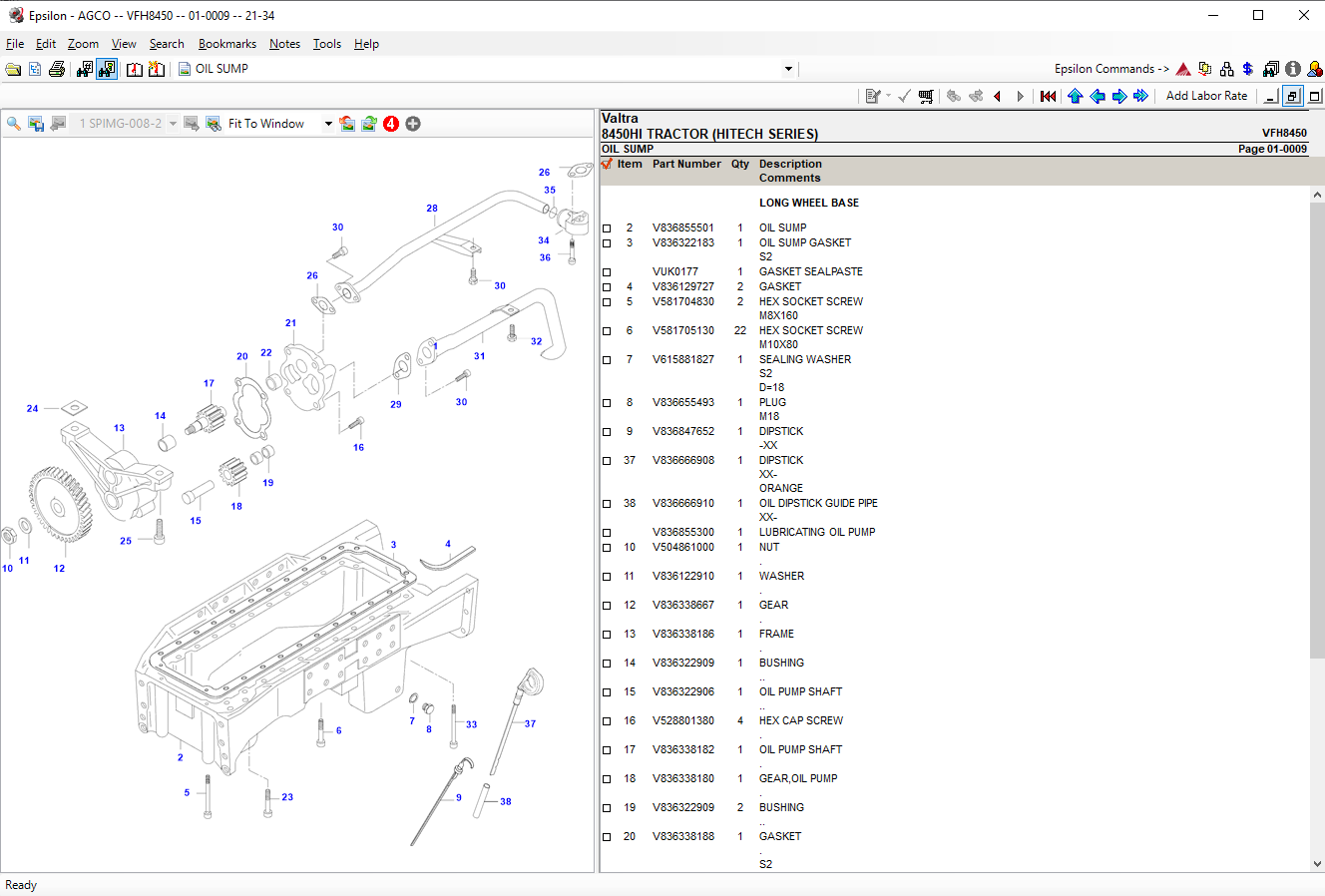The image size is (1325, 896).
Task: Print using the printer toolbar icon
Action: point(57,69)
